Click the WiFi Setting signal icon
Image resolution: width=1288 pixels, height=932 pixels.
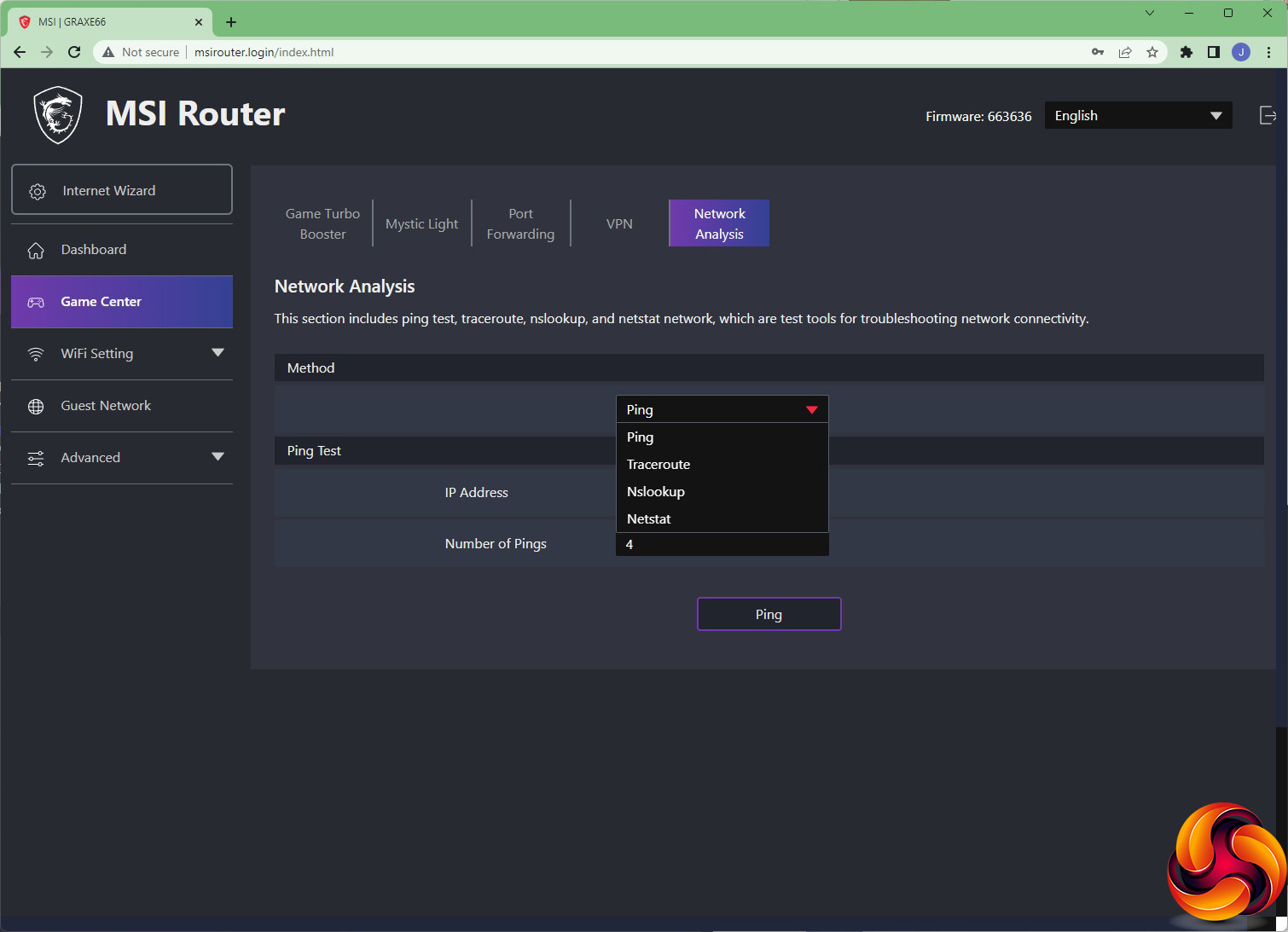[36, 354]
